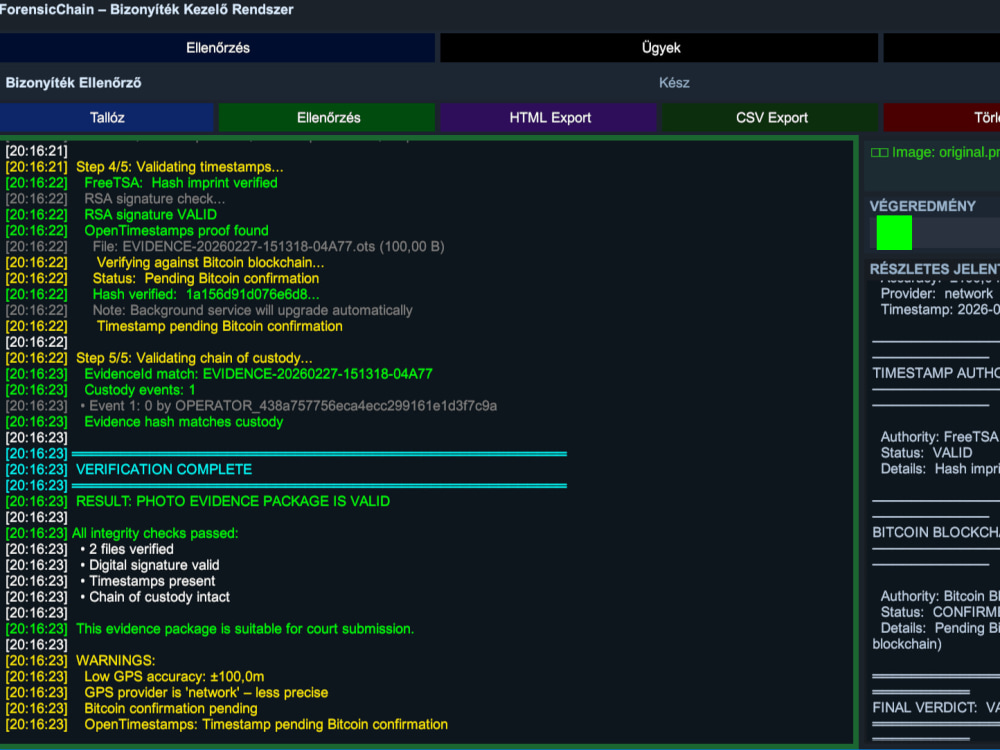This screenshot has width=1000, height=750.
Task: Click the red Törlés button
Action: tap(942, 117)
